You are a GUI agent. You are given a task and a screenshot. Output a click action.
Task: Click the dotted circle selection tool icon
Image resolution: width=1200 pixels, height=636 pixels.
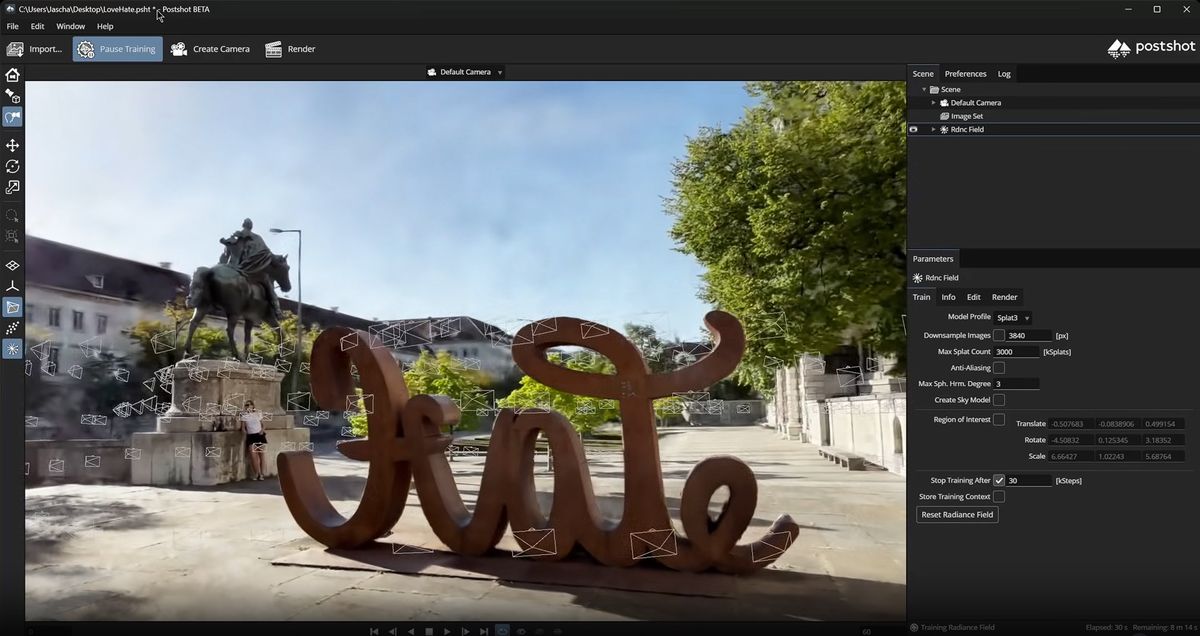pyautogui.click(x=12, y=215)
